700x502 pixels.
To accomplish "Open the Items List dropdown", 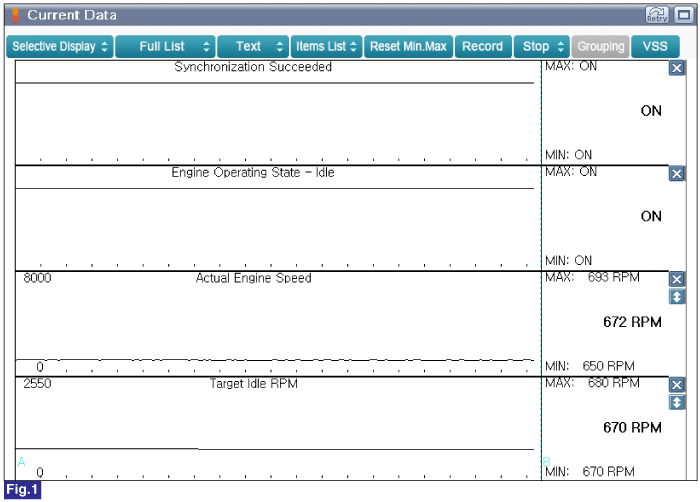I will tap(326, 46).
